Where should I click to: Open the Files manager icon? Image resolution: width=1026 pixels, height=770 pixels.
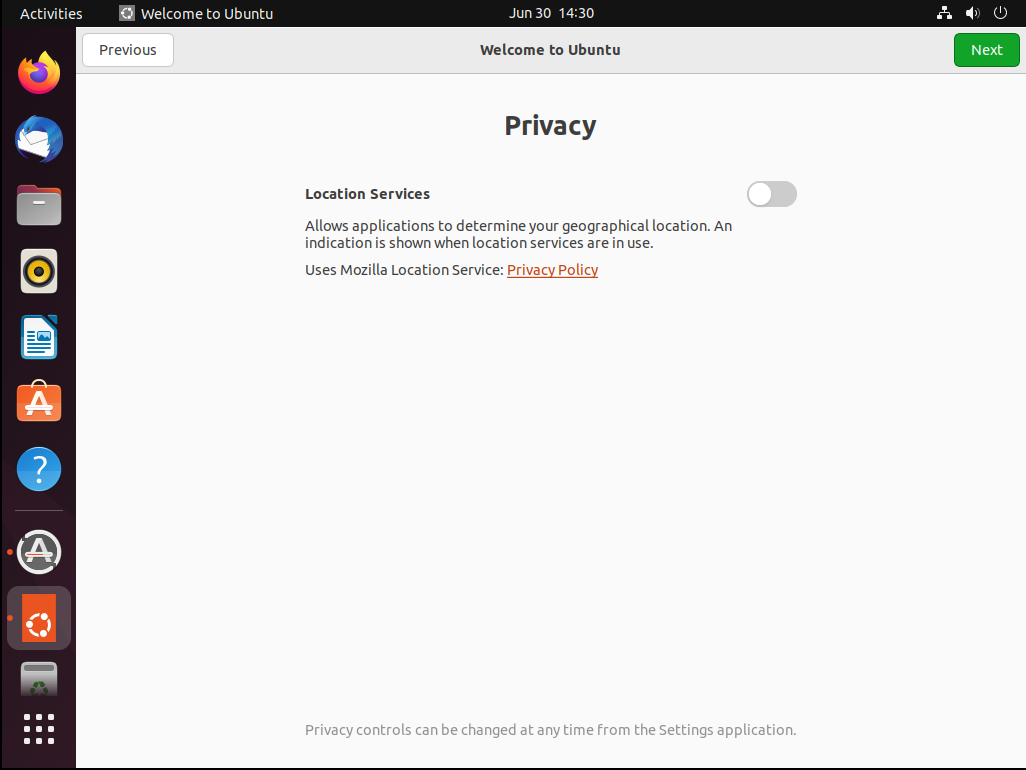(x=39, y=205)
